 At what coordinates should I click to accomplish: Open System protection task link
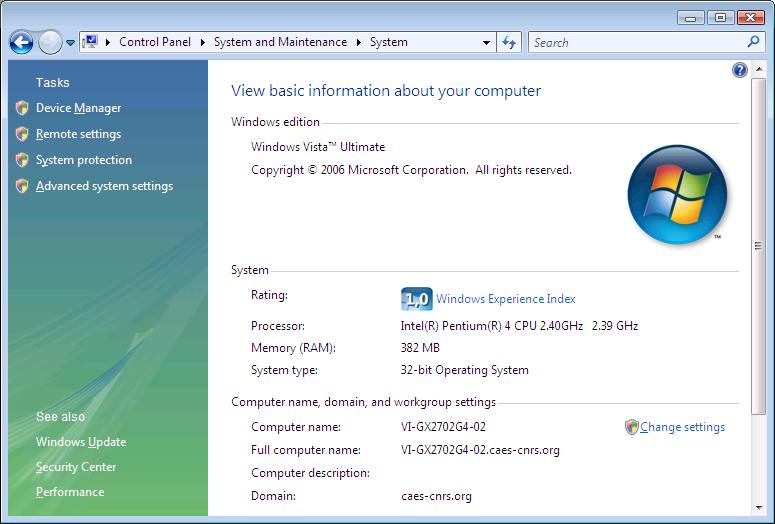coord(84,160)
